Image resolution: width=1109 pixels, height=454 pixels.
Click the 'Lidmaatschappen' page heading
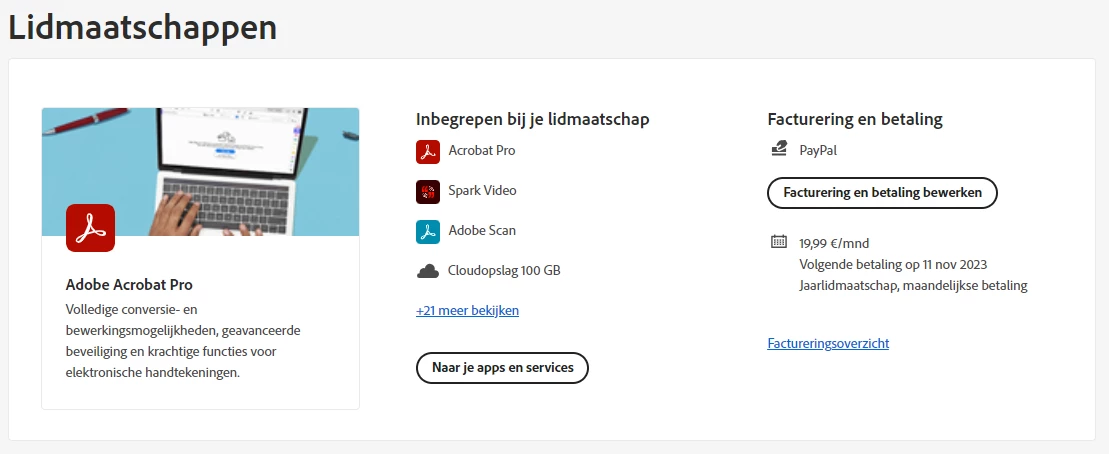coord(142,28)
